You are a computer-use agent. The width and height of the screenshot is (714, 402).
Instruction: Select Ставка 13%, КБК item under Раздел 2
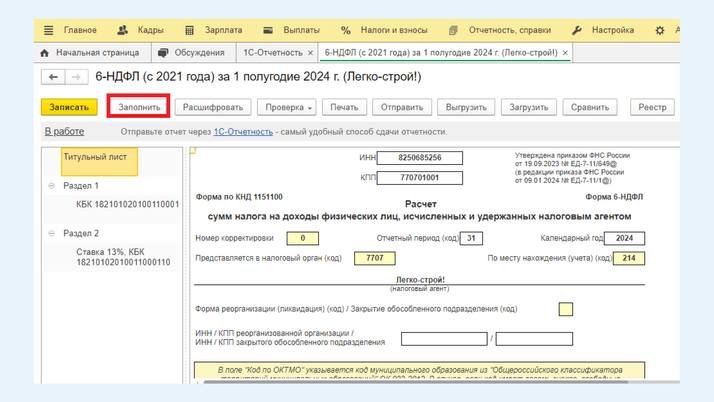tap(123, 257)
